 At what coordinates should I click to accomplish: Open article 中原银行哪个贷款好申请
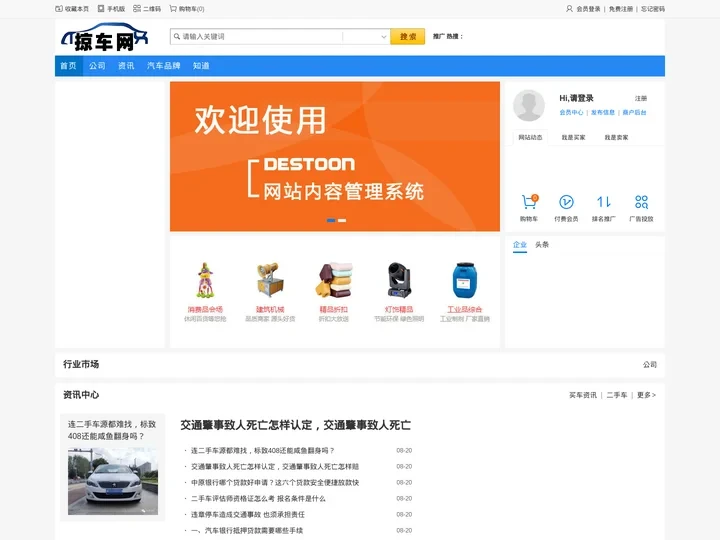275,483
